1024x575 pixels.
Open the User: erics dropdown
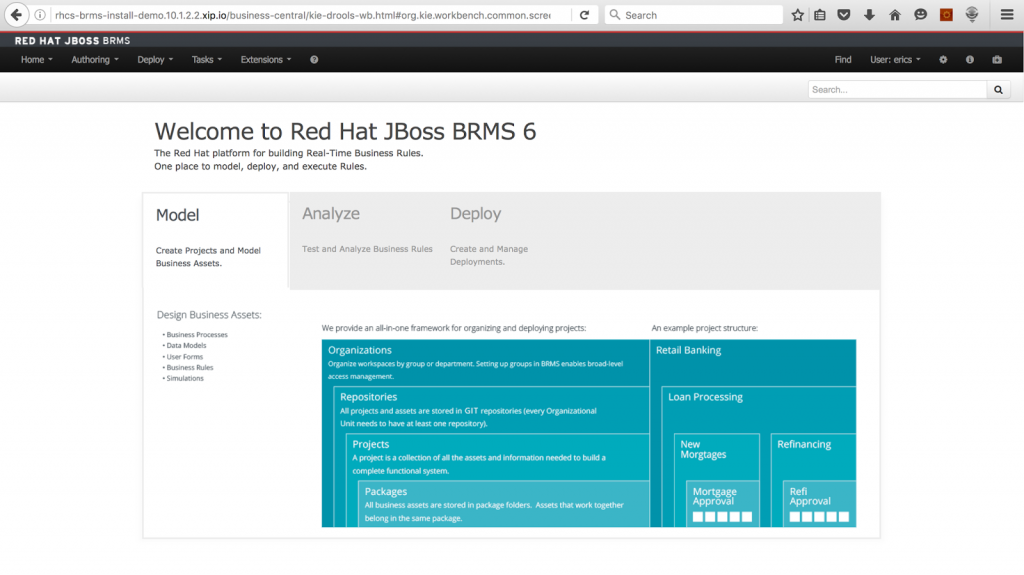coord(895,59)
